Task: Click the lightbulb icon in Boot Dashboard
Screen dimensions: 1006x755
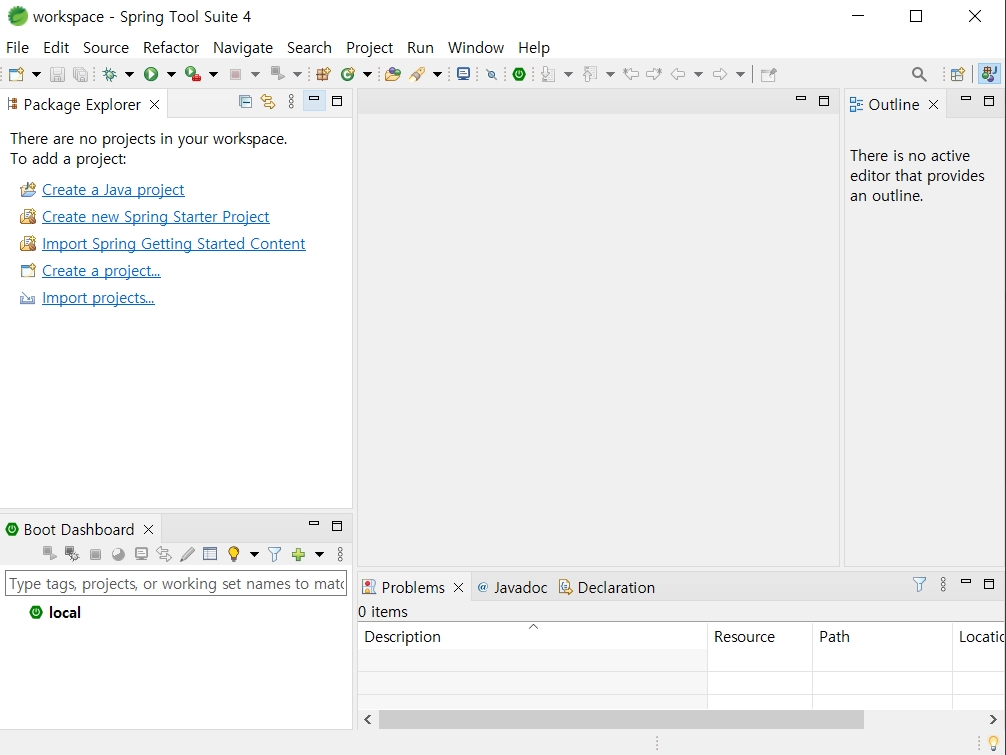Action: pos(234,554)
